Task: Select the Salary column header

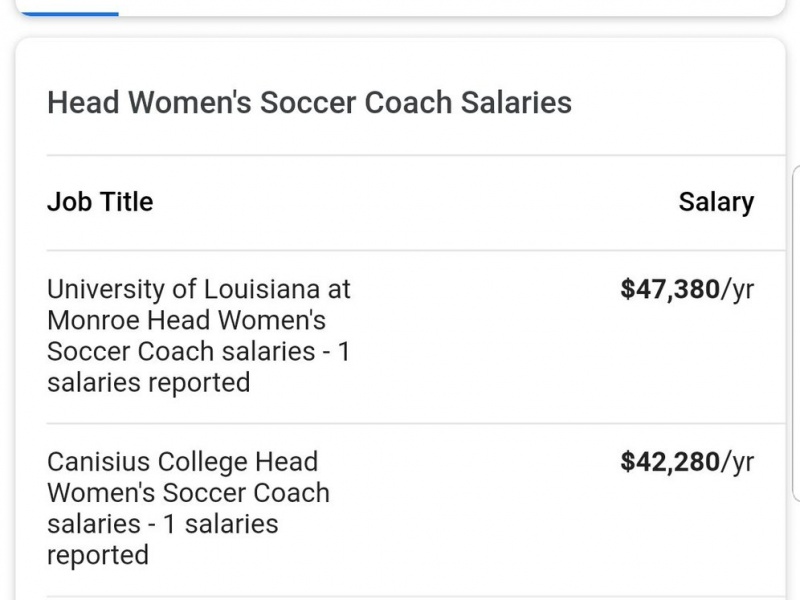Action: pyautogui.click(x=716, y=202)
